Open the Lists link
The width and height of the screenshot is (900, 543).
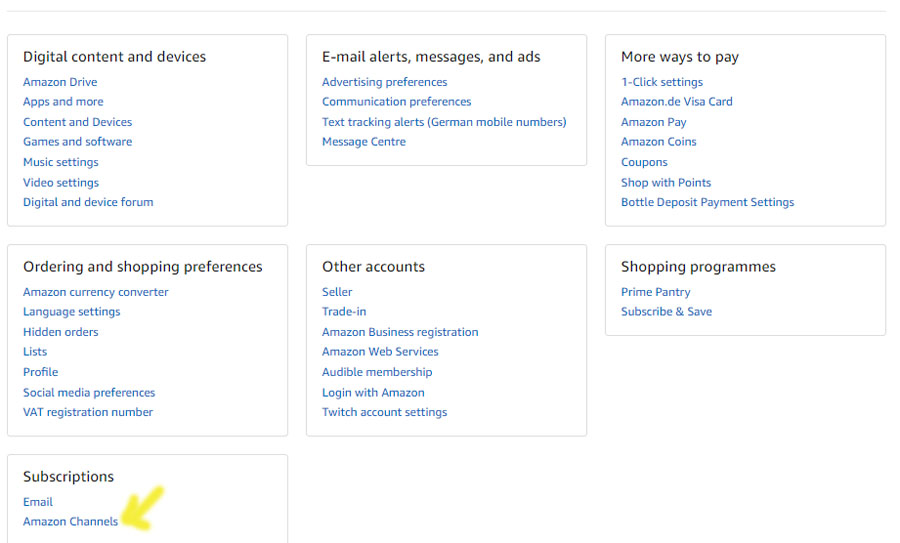[x=35, y=352]
